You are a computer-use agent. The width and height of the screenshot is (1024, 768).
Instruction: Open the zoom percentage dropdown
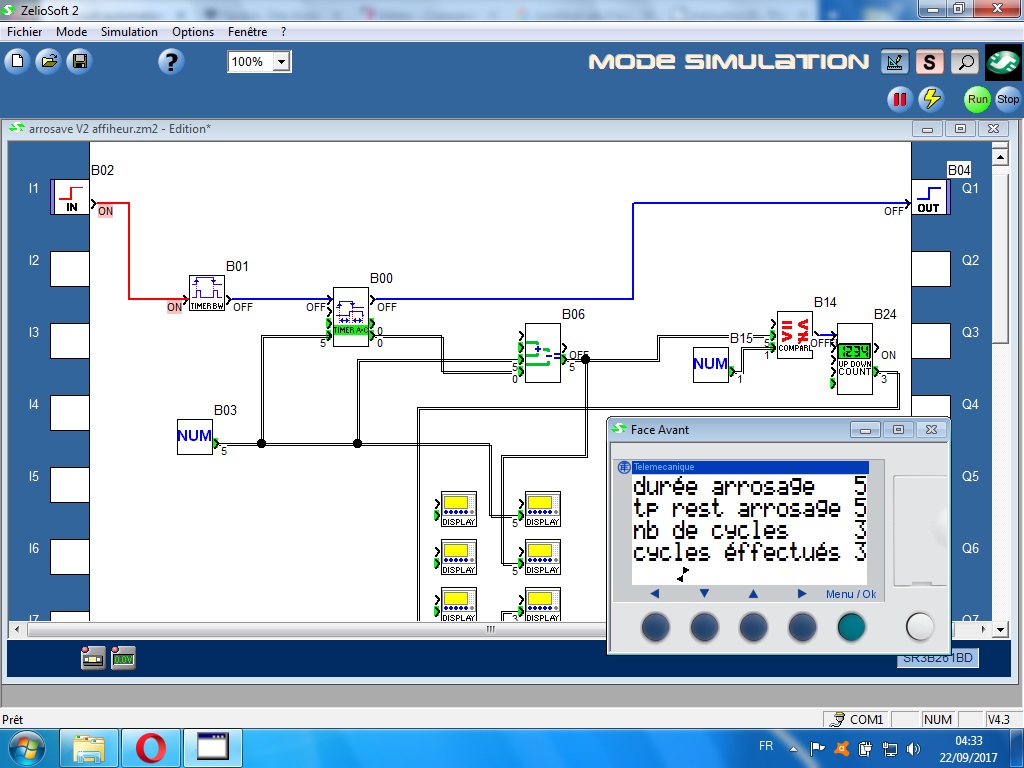[281, 62]
